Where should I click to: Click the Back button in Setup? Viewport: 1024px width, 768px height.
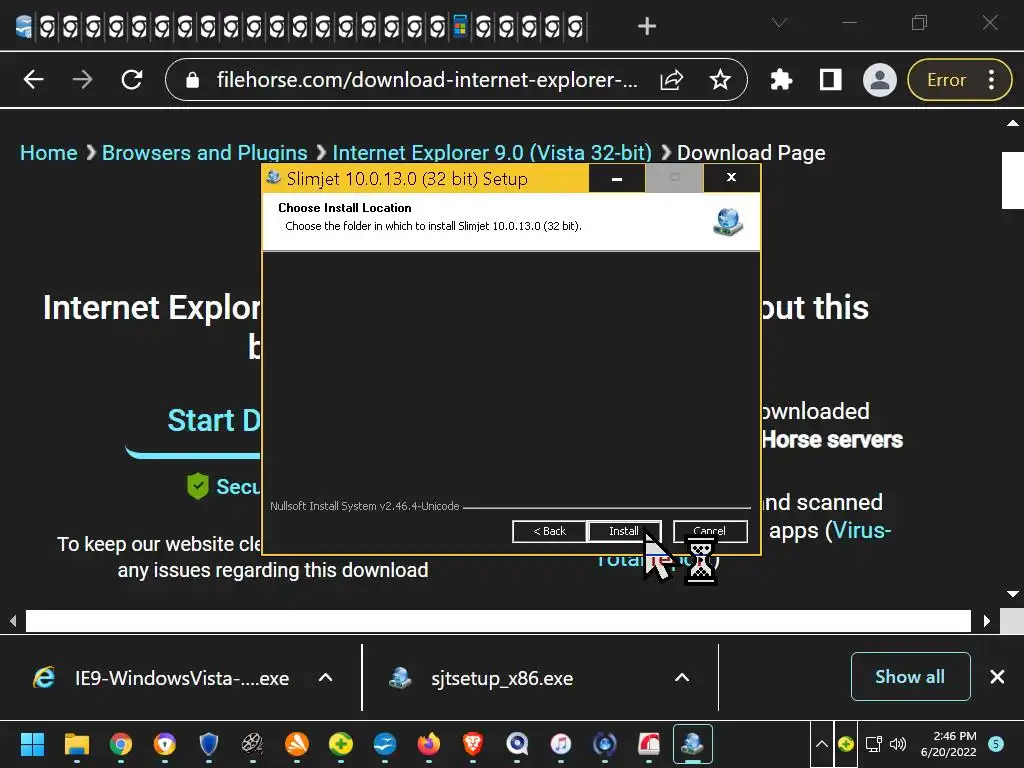click(549, 531)
